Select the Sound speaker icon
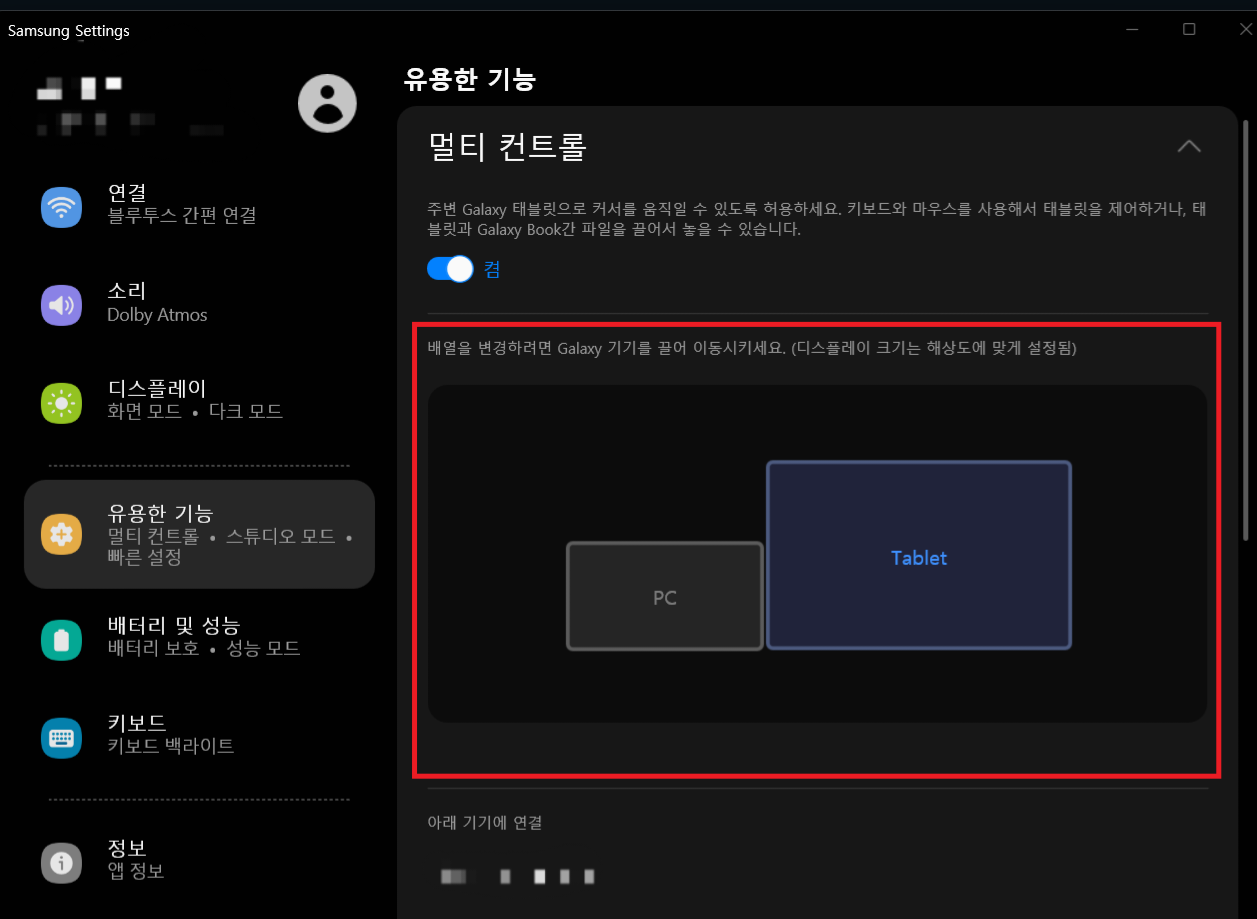Viewport: 1257px width, 919px height. coord(61,305)
